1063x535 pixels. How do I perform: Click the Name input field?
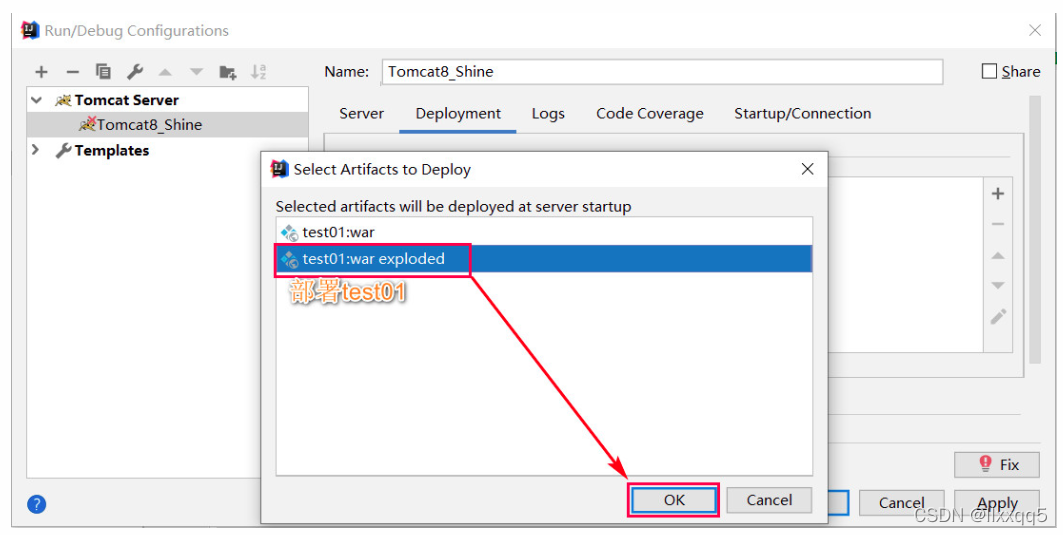click(x=662, y=72)
